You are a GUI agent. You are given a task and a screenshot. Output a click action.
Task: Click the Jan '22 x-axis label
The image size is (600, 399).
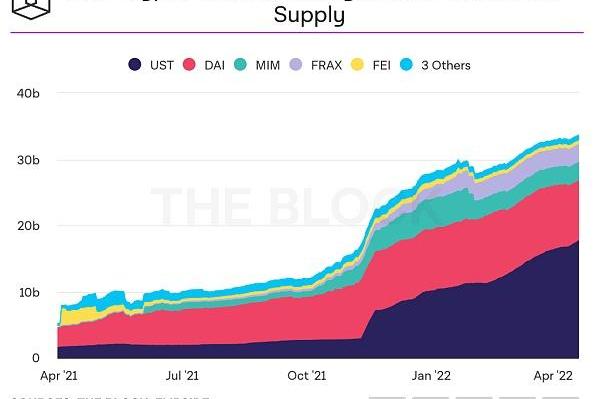click(x=431, y=376)
